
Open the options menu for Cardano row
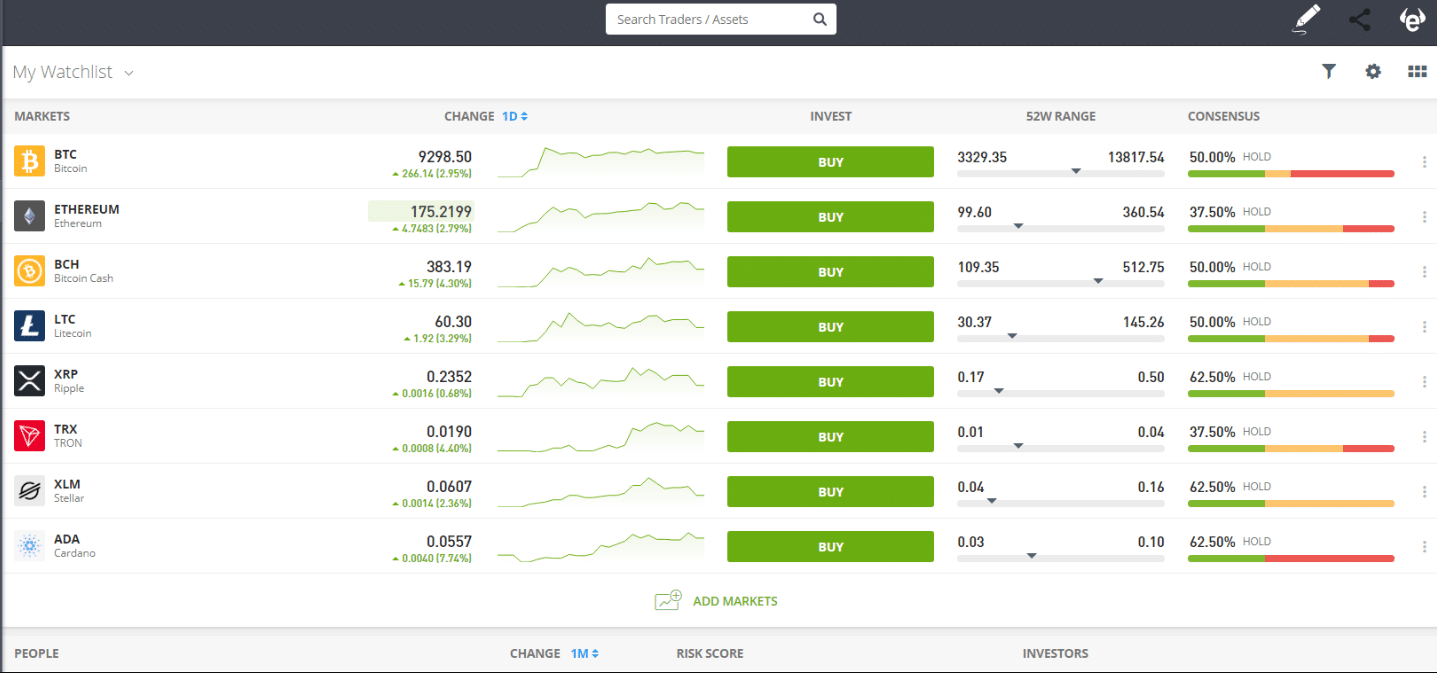pyautogui.click(x=1424, y=544)
